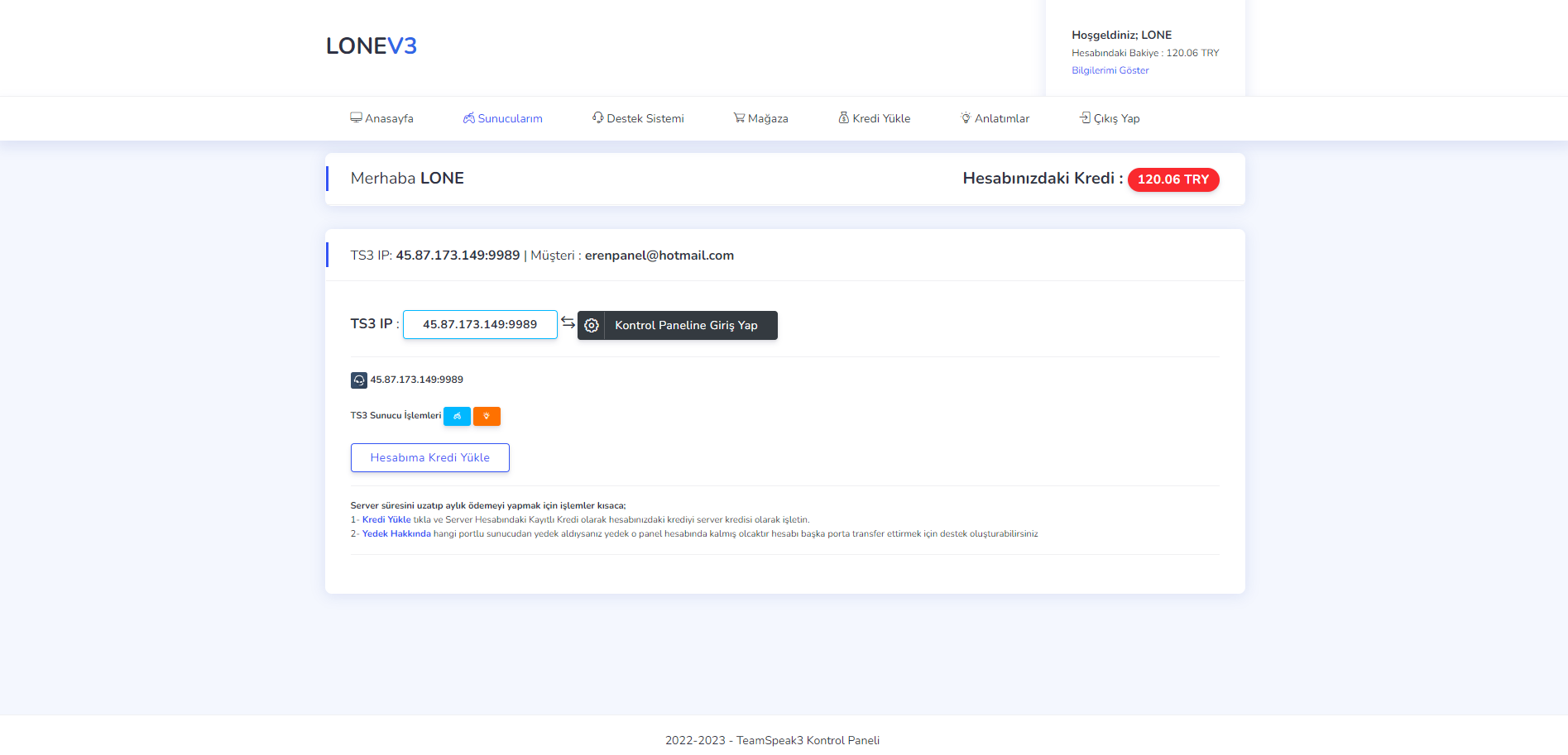This screenshot has width=1568, height=755.
Task: Open the Mağaza menu item
Action: 760,118
